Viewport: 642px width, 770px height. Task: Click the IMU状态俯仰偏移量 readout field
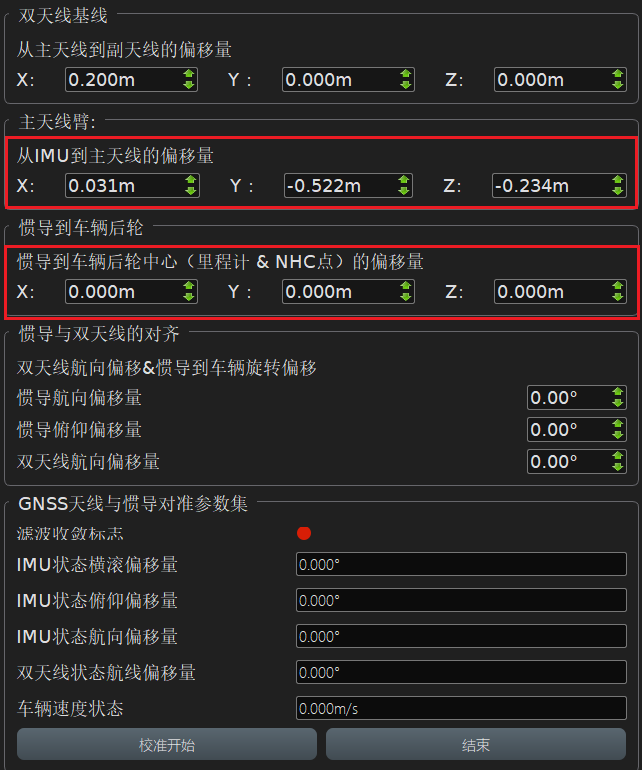pos(461,600)
